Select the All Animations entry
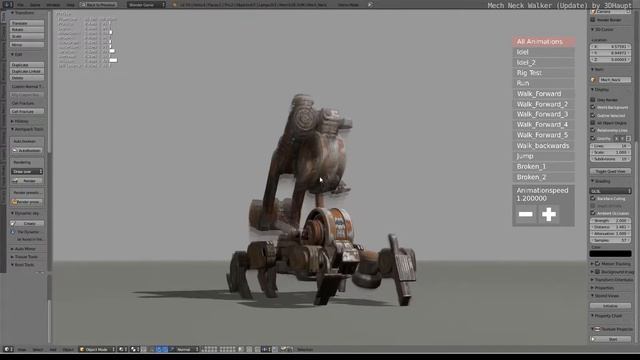This screenshot has width=640, height=360. [x=543, y=42]
